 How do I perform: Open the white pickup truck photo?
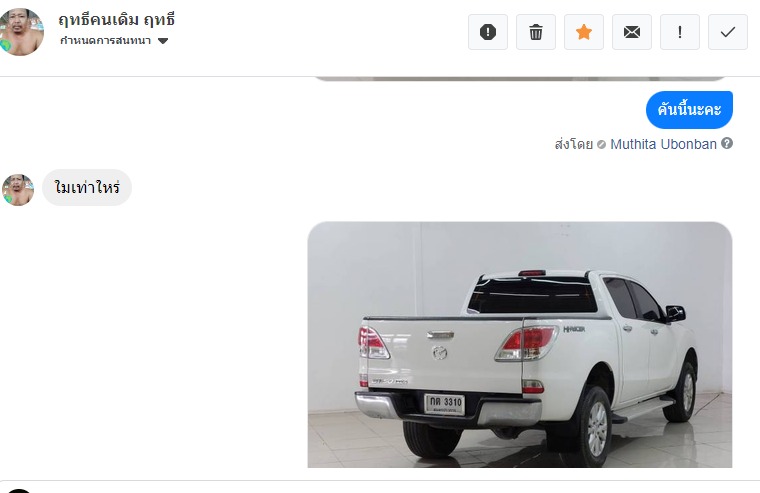tap(520, 345)
